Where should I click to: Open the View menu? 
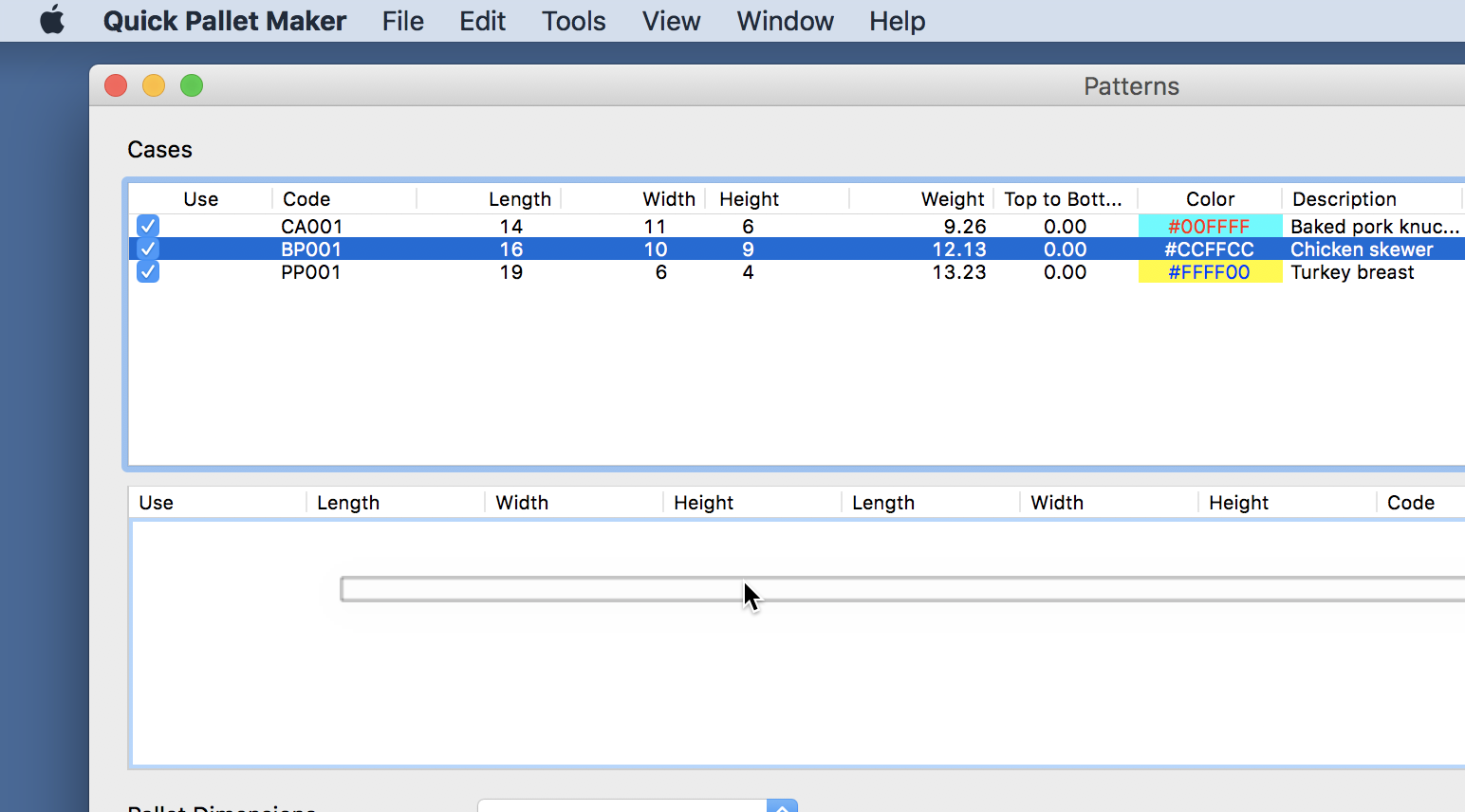[672, 21]
